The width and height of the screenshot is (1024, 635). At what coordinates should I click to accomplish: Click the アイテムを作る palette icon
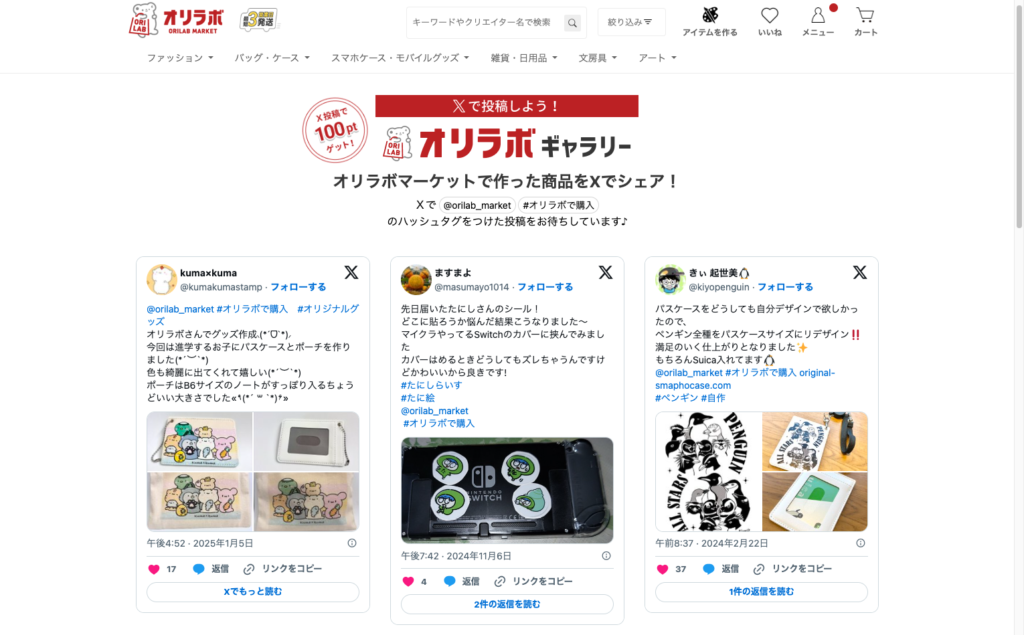click(710, 14)
